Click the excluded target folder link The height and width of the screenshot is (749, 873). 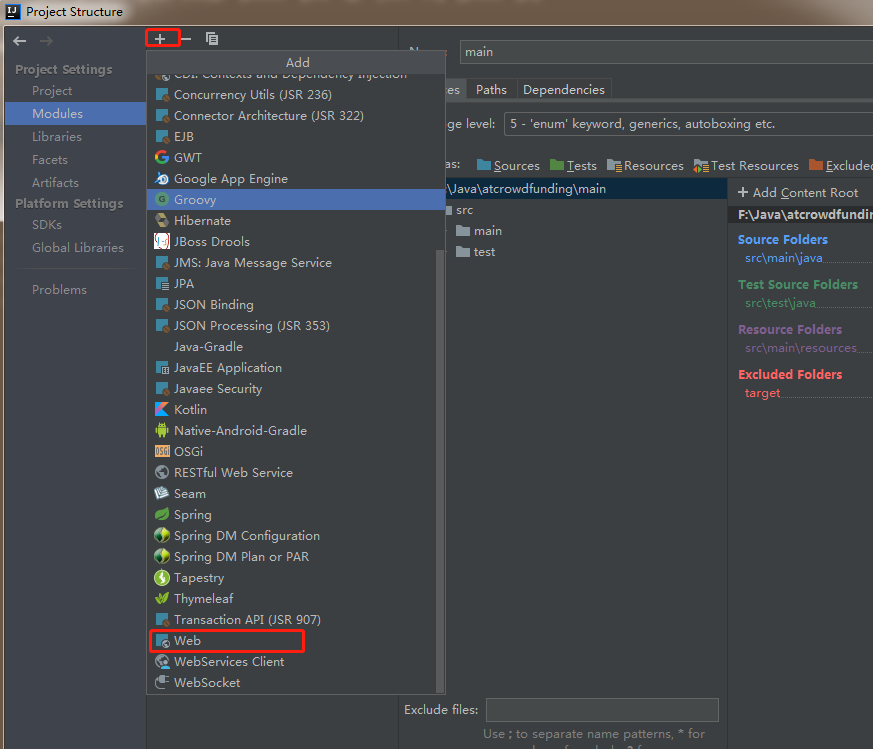coord(762,393)
